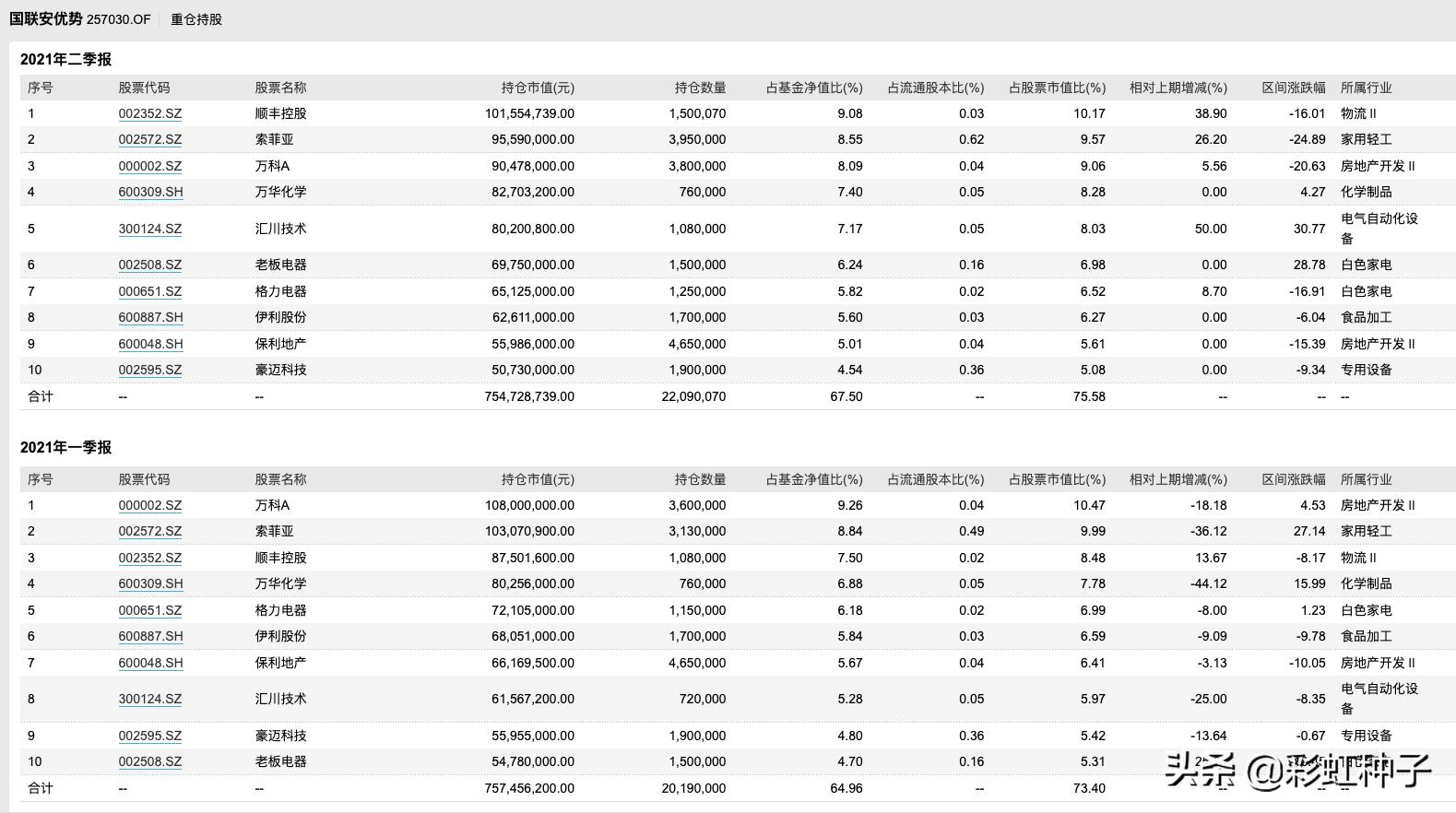This screenshot has height=813, width=1456.
Task: Select the holding value 101,554,739.00
Action: click(x=529, y=113)
